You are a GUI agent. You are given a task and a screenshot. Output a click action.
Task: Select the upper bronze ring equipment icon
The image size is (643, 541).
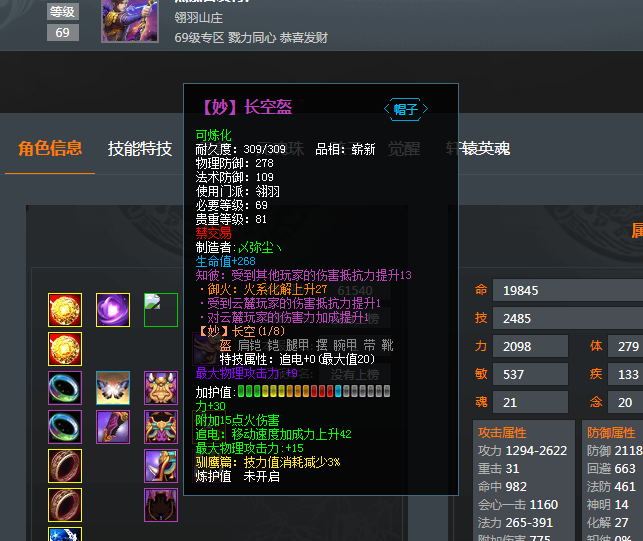[65, 466]
